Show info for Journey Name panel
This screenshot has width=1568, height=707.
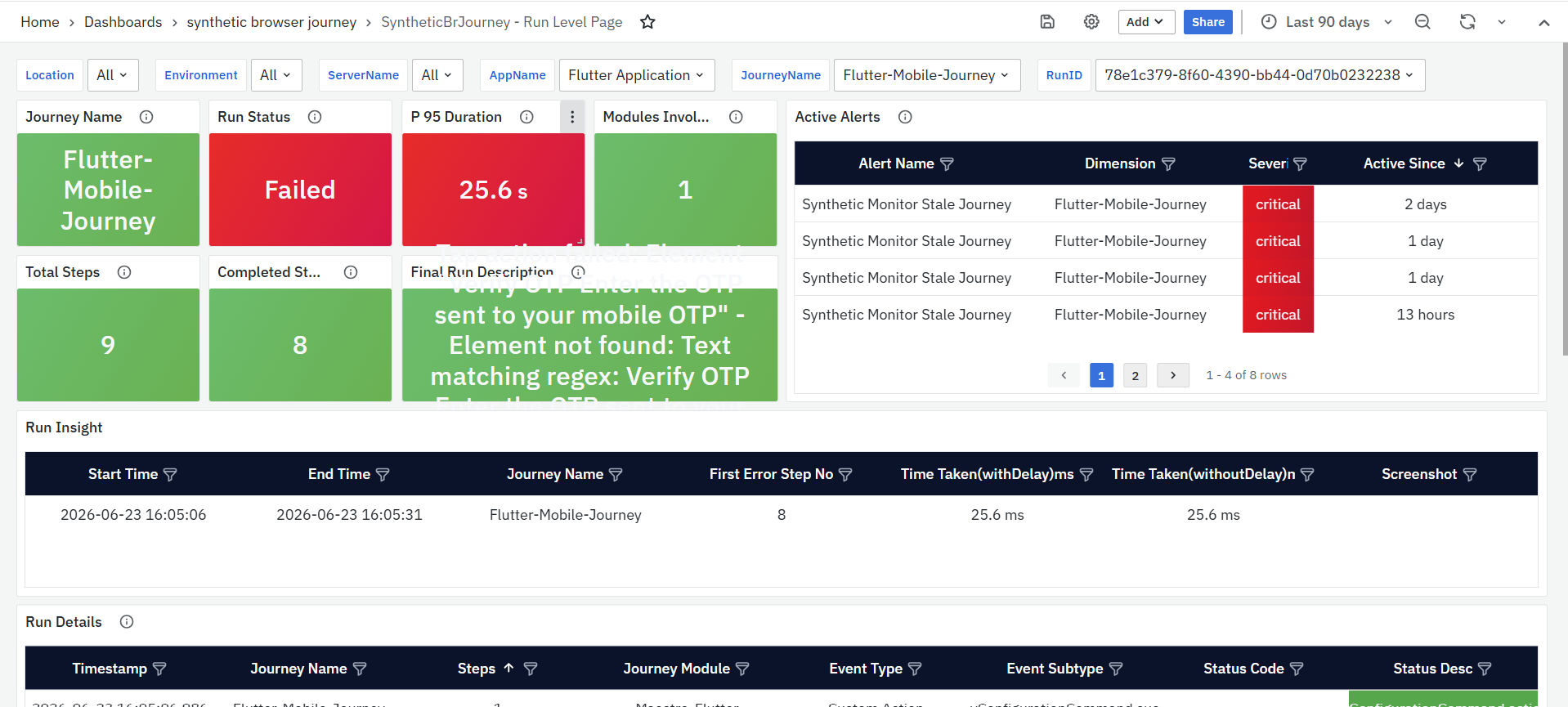click(x=146, y=117)
